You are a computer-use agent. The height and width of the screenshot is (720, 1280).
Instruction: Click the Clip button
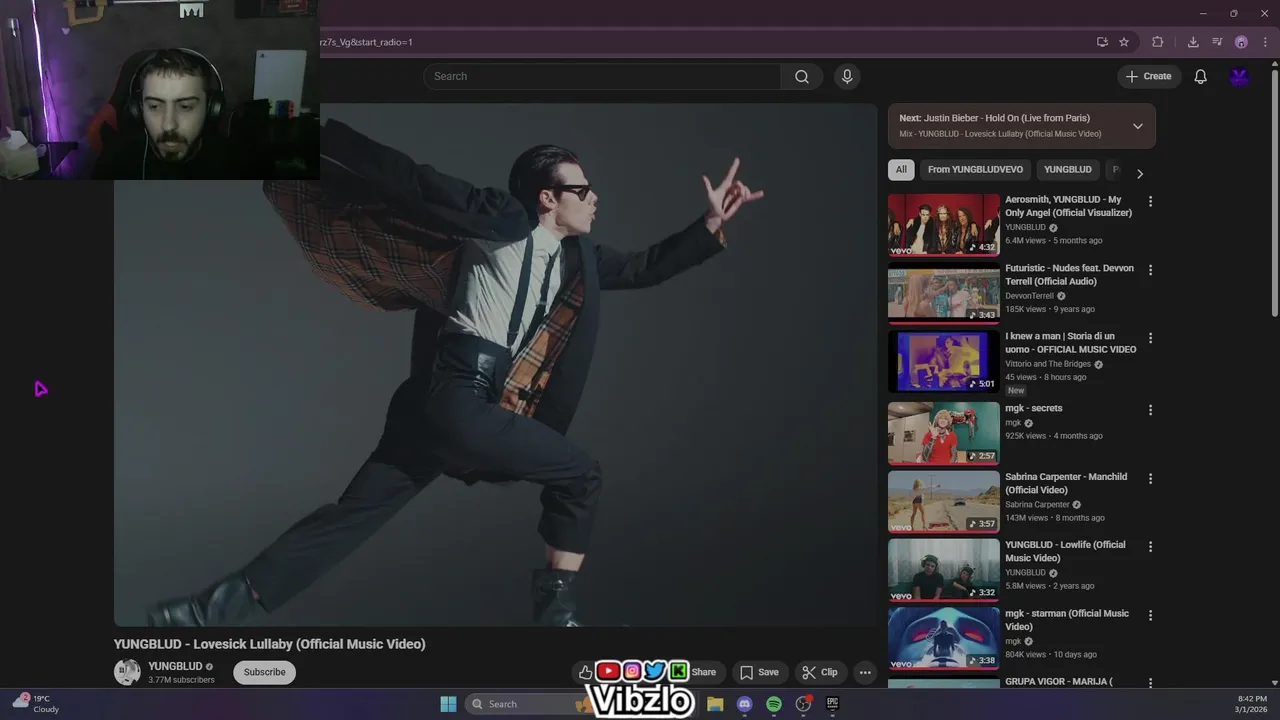click(x=820, y=672)
